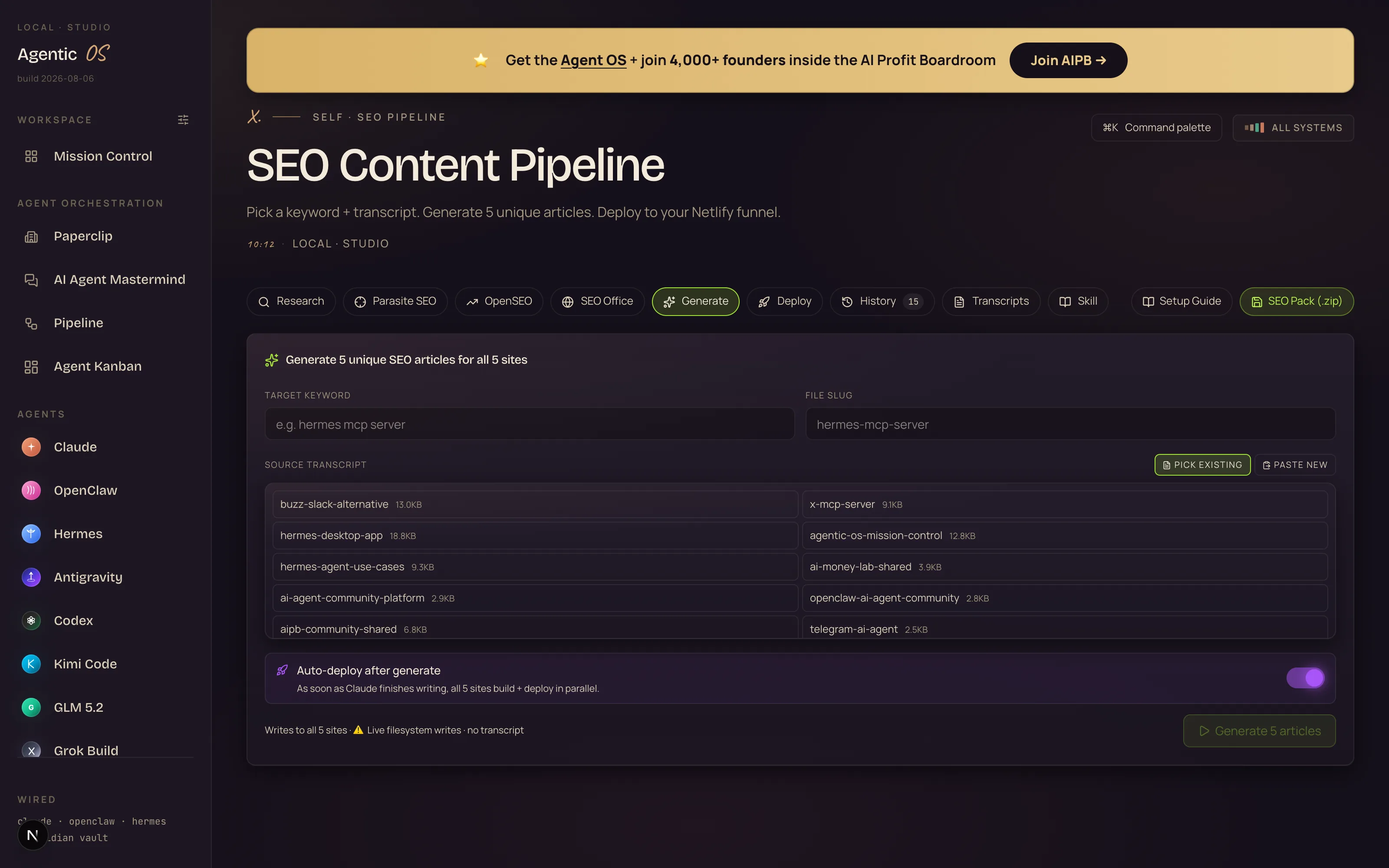Select the OpenClaw agent avatar

pyautogui.click(x=31, y=490)
